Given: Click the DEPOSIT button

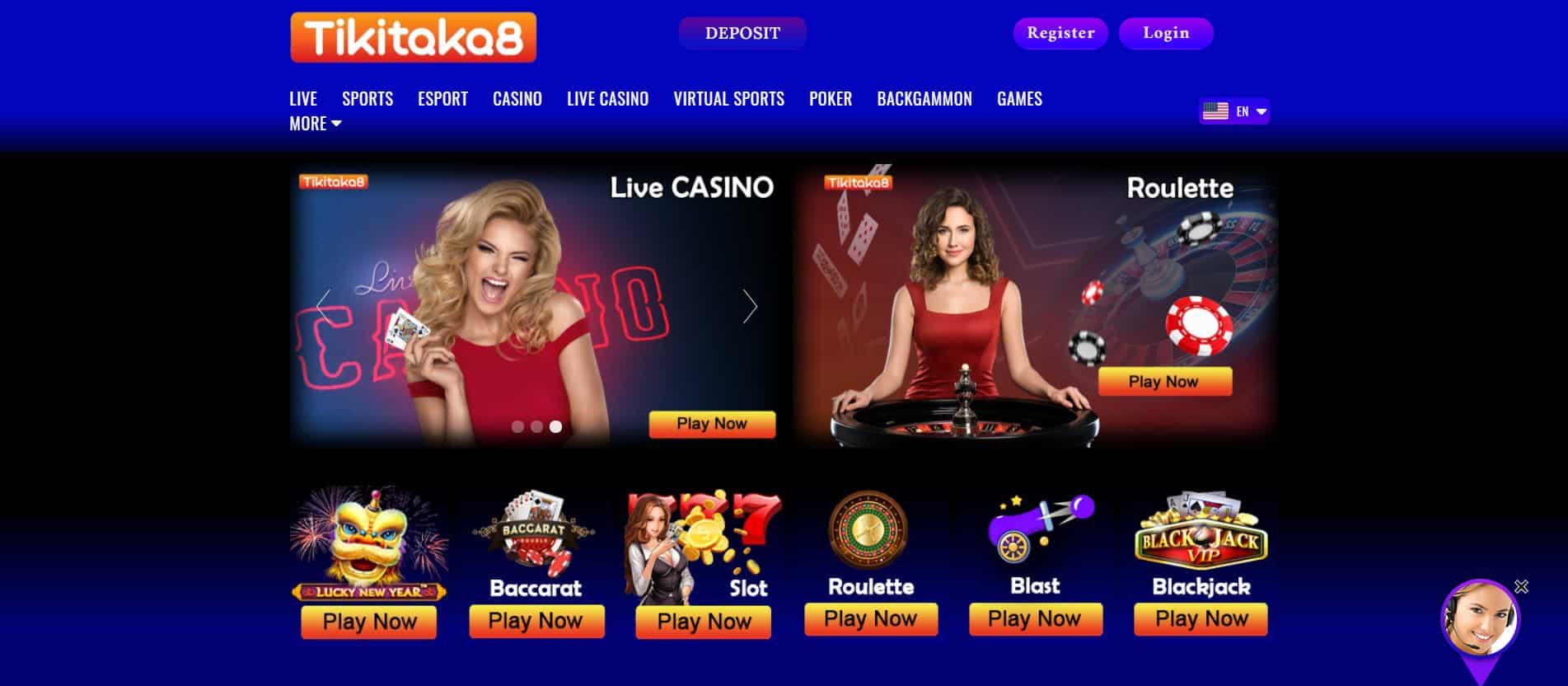Looking at the screenshot, I should (742, 33).
